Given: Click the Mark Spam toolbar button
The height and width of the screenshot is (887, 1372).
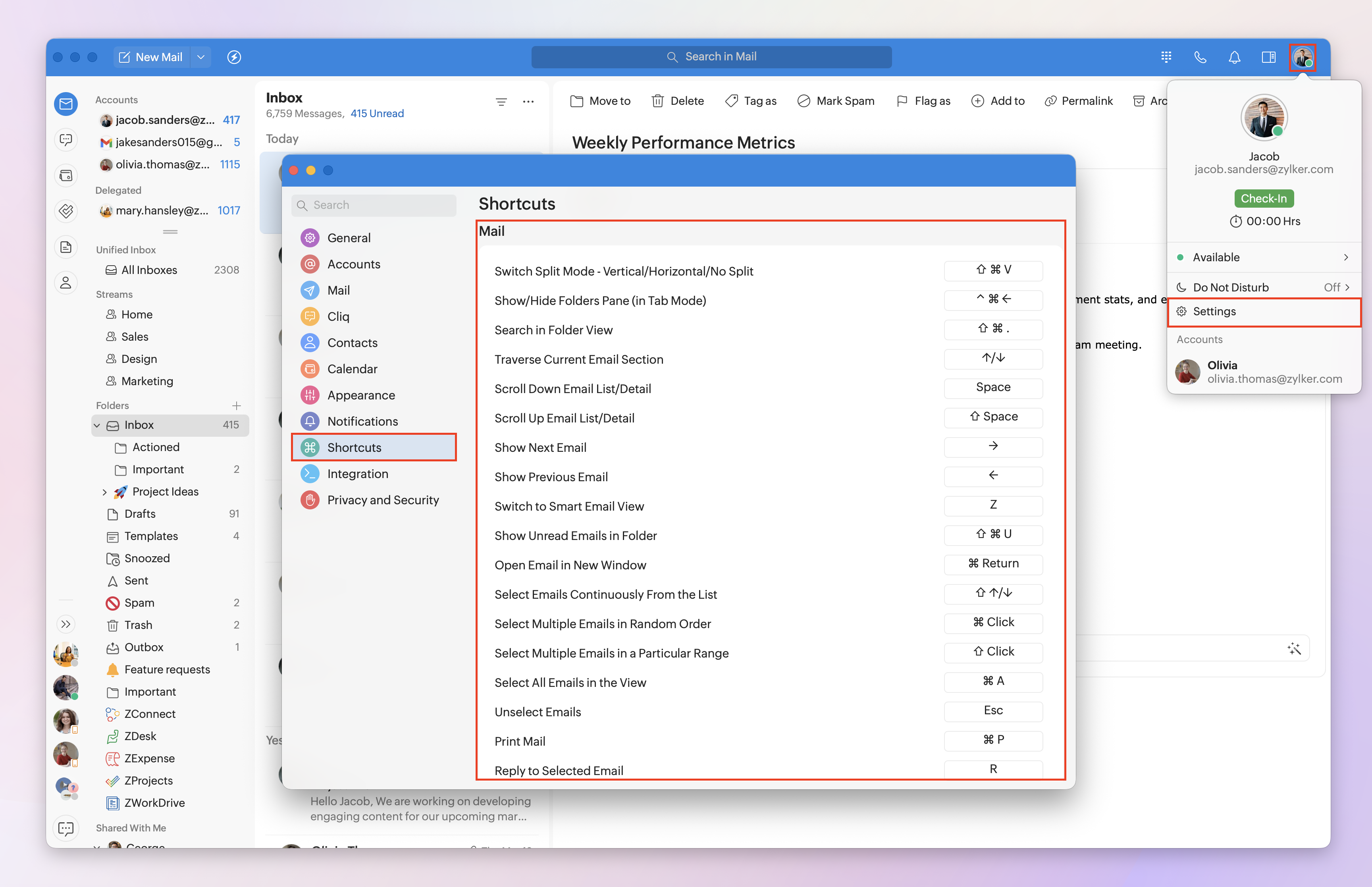Looking at the screenshot, I should (x=836, y=101).
